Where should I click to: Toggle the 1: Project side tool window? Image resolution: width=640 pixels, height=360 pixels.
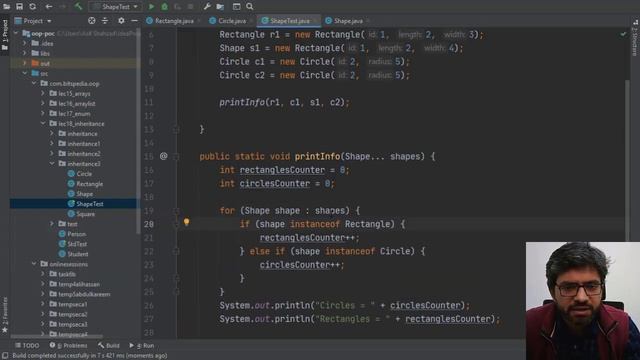click(5, 35)
